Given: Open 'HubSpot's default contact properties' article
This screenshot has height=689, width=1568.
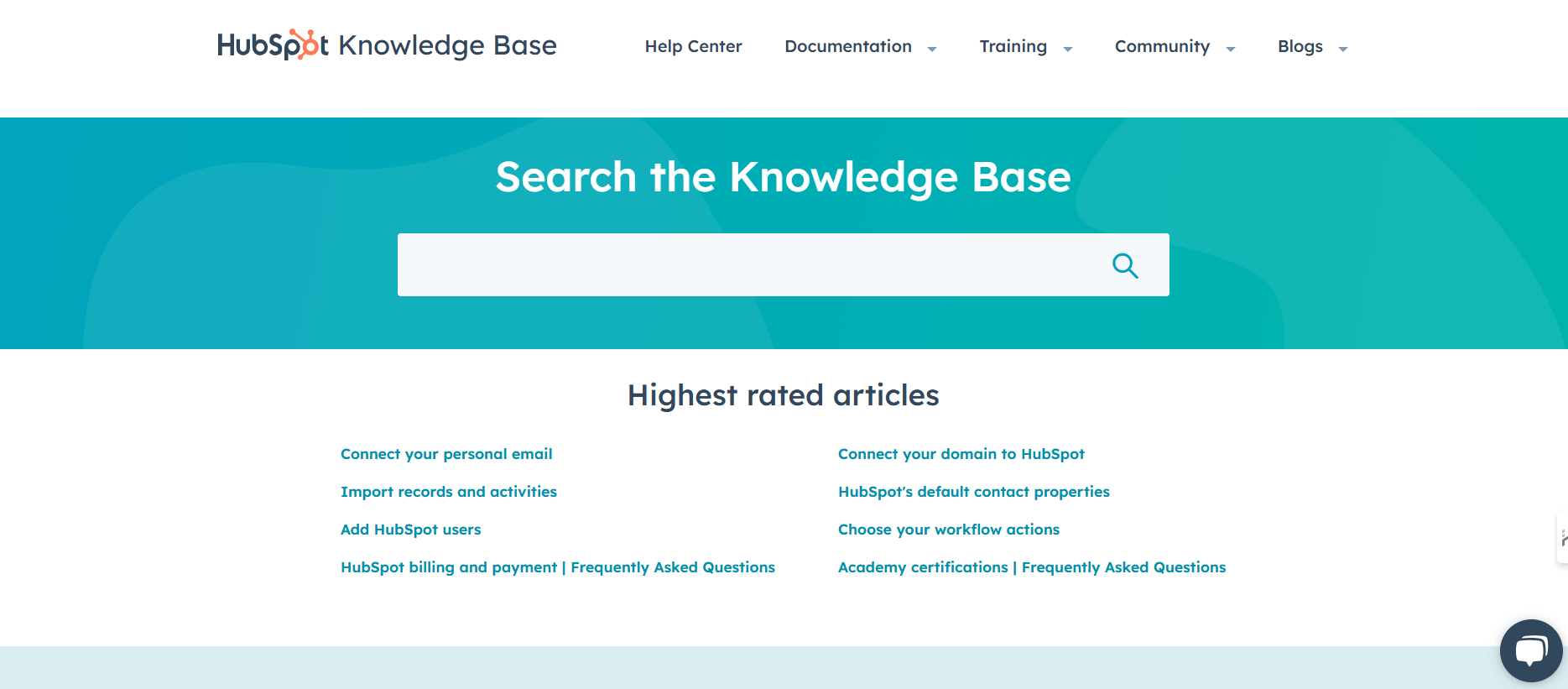Looking at the screenshot, I should pos(974,492).
